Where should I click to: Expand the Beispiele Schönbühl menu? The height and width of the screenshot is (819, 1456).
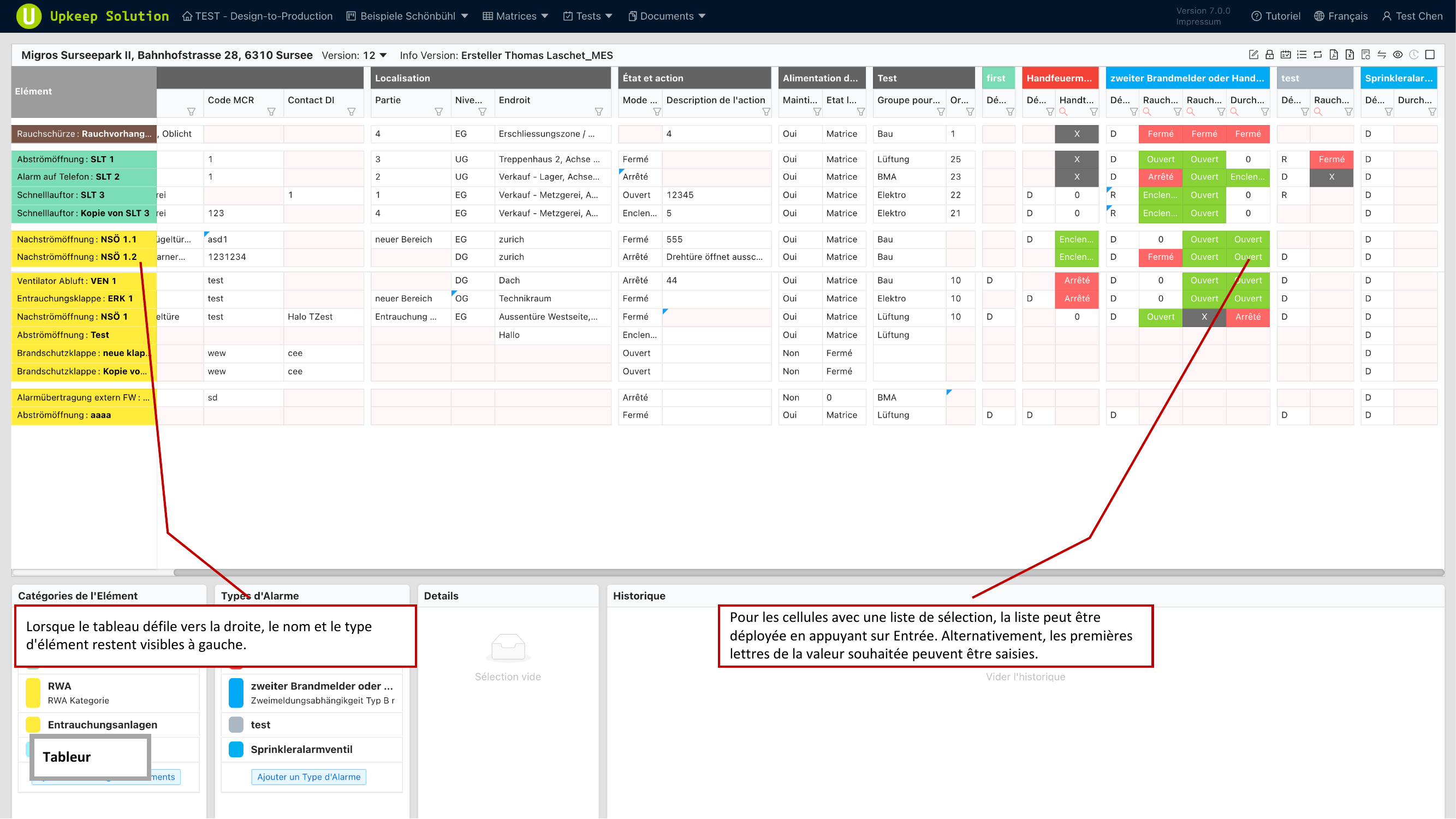[407, 16]
